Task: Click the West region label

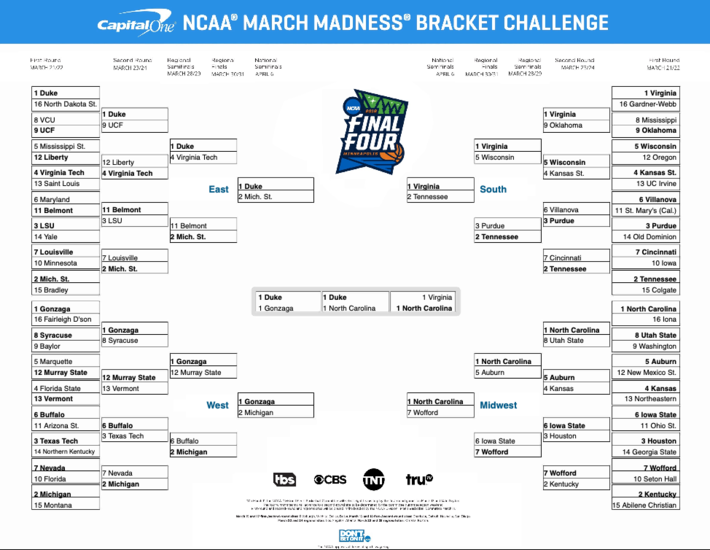Action: (x=217, y=405)
